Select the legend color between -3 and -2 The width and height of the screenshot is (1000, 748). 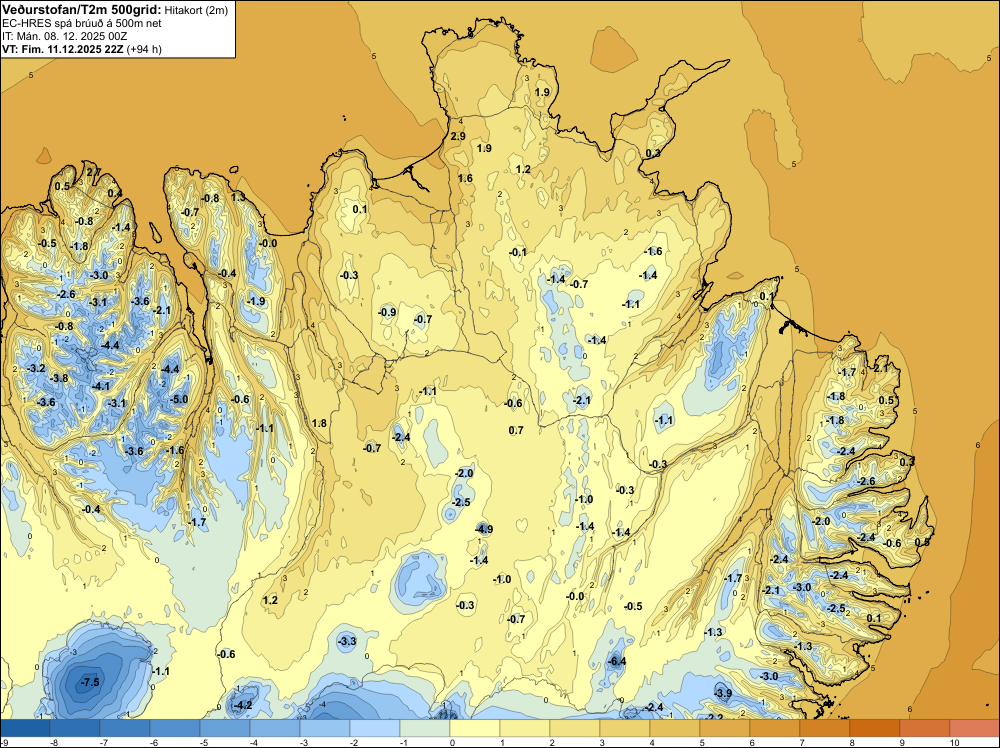tap(325, 728)
